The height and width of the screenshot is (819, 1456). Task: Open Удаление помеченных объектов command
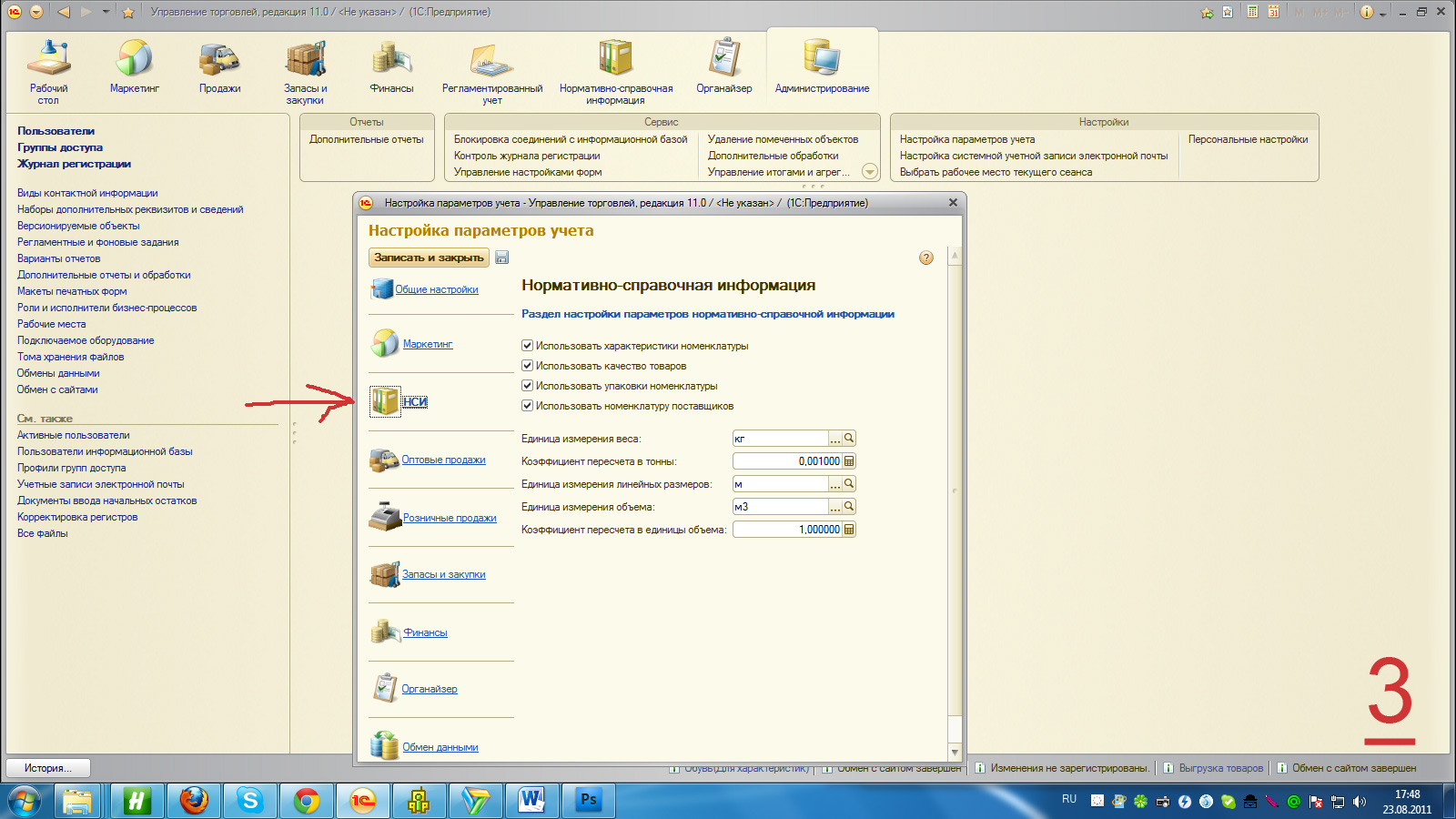click(x=783, y=139)
